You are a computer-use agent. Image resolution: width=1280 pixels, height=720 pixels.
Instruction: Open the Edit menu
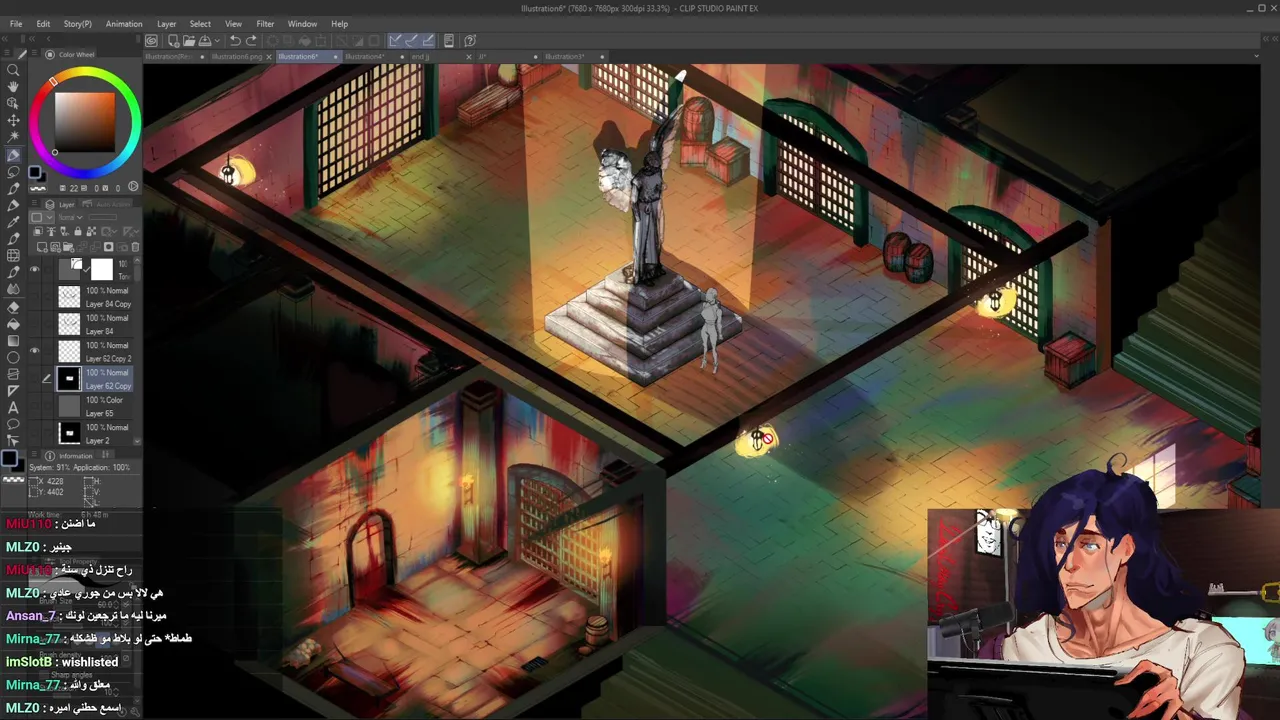click(43, 24)
